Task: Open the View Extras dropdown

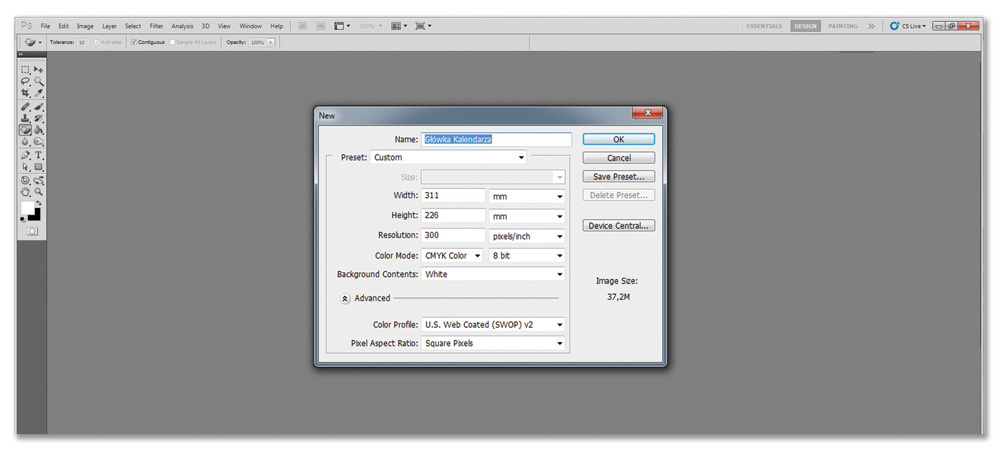Action: [x=342, y=26]
